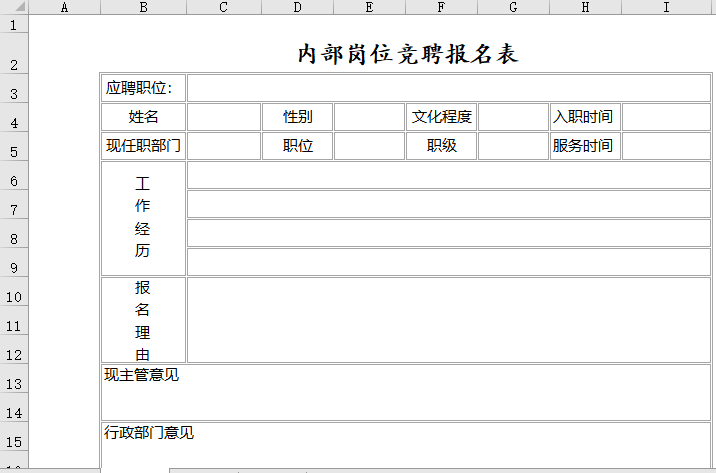Select column I header
This screenshot has height=473, width=716.
(x=666, y=7)
